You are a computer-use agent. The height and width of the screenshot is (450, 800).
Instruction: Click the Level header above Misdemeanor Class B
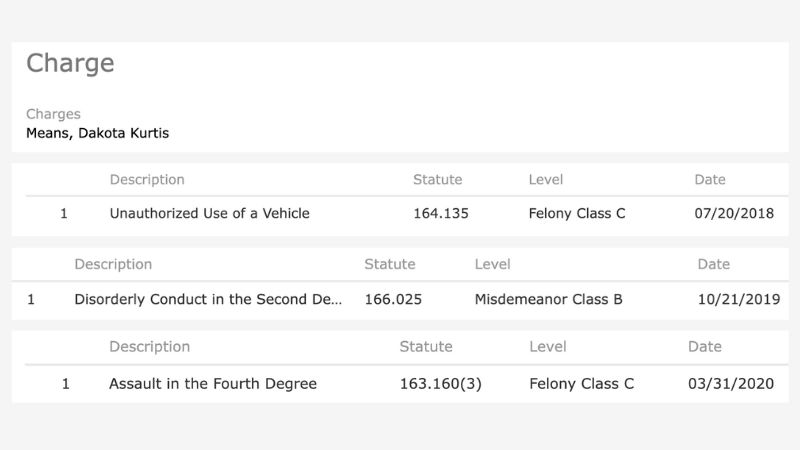pyautogui.click(x=492, y=264)
